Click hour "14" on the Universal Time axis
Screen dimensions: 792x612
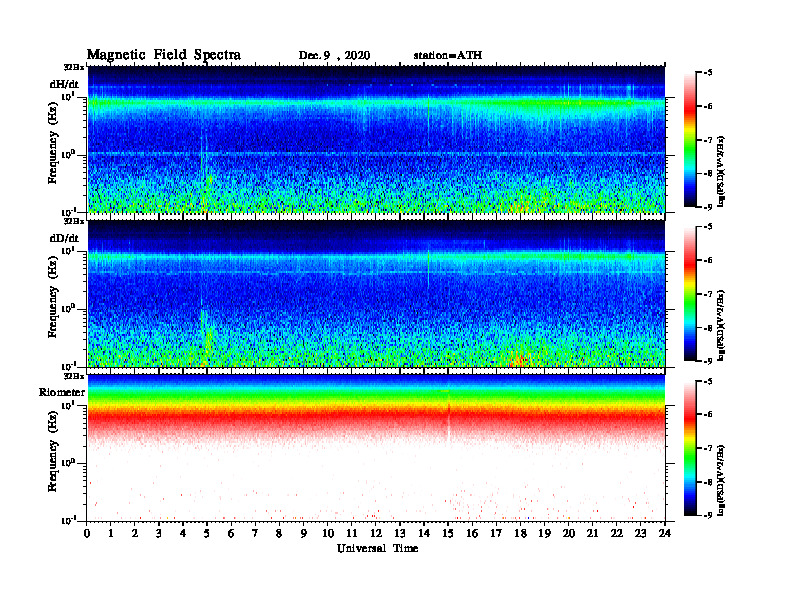[424, 533]
